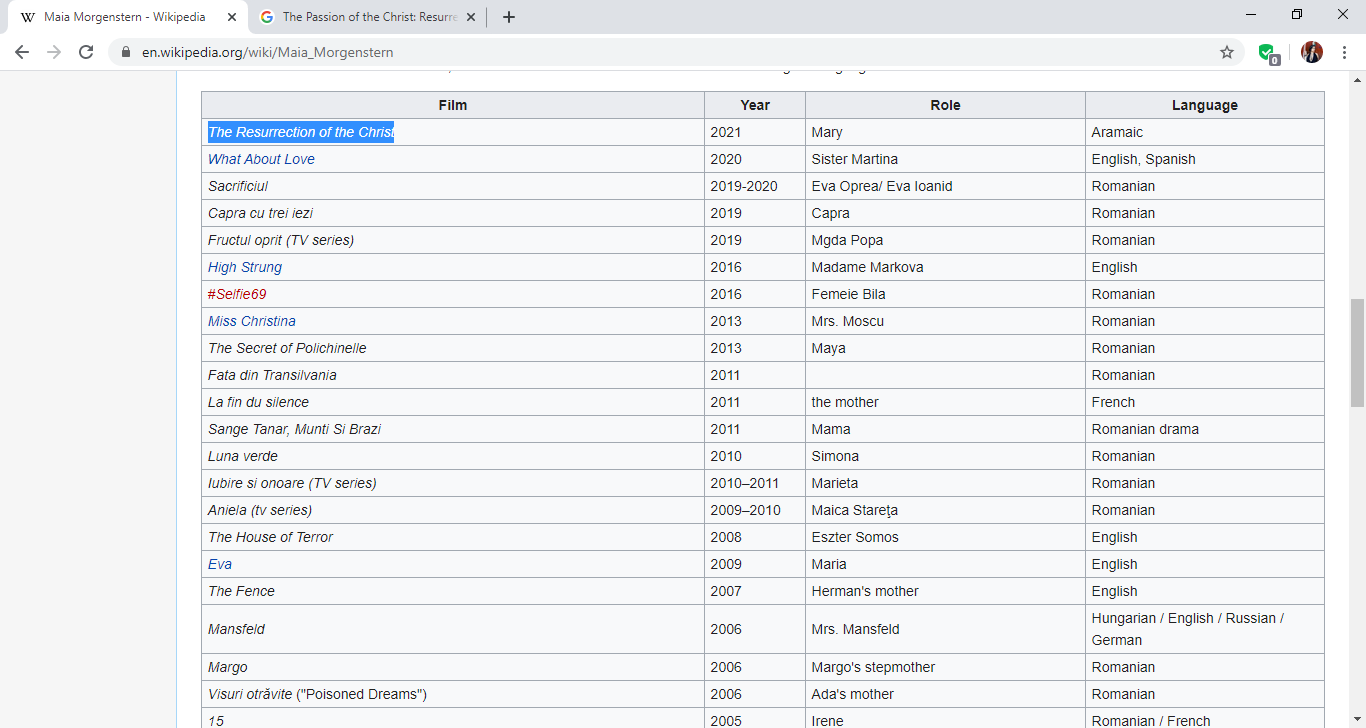Viewport: 1366px width, 728px height.
Task: Open the High Strung film link
Action: coord(245,267)
